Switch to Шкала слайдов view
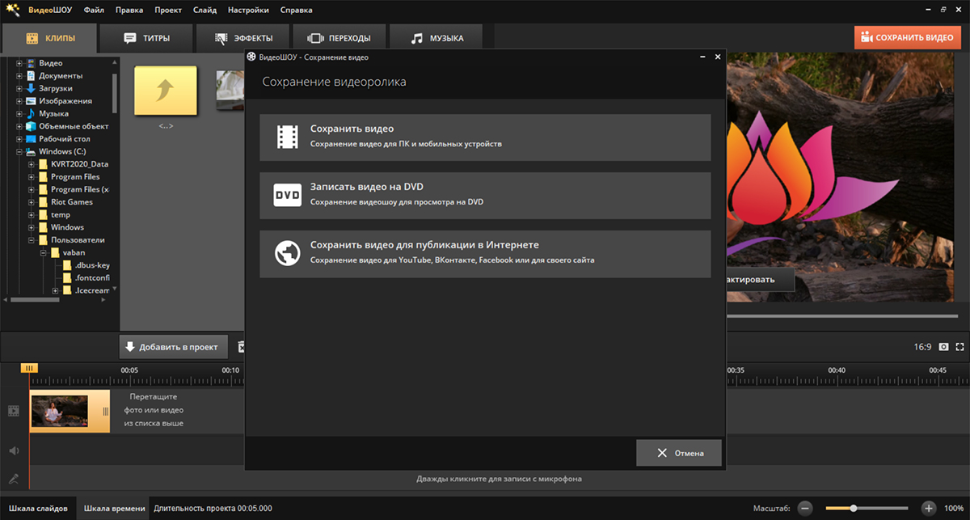The image size is (970, 520). (x=38, y=508)
